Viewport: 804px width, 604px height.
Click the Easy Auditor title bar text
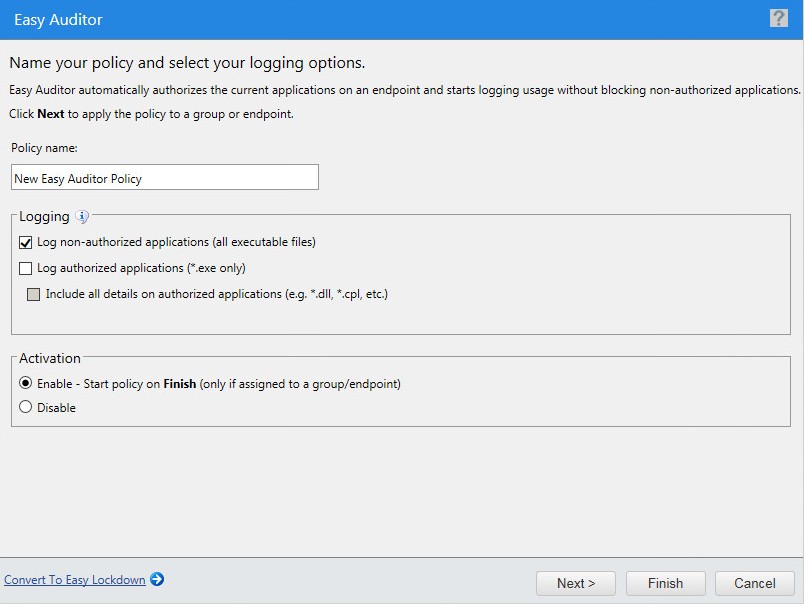point(58,19)
